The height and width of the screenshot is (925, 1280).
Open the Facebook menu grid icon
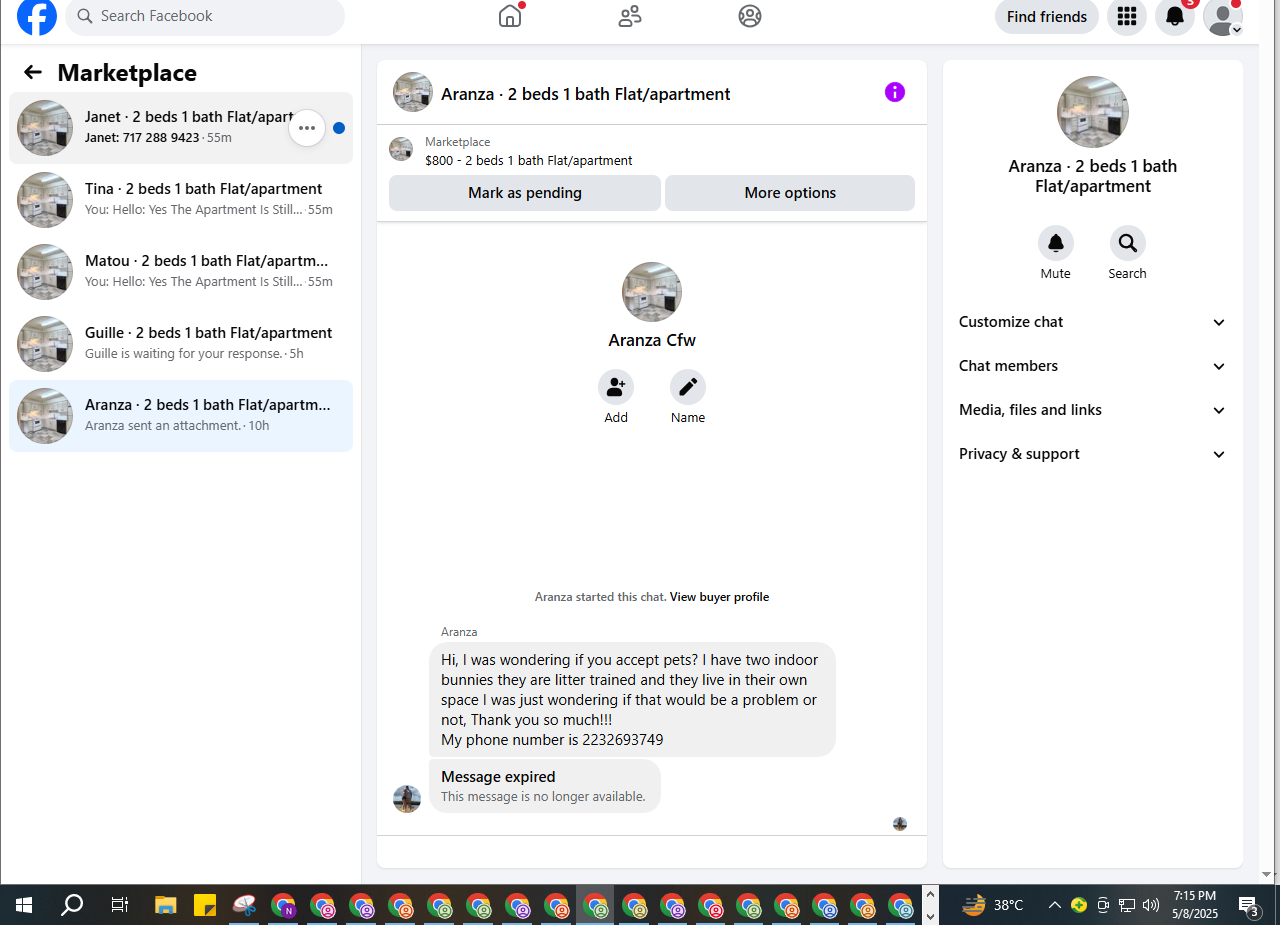[x=1127, y=16]
